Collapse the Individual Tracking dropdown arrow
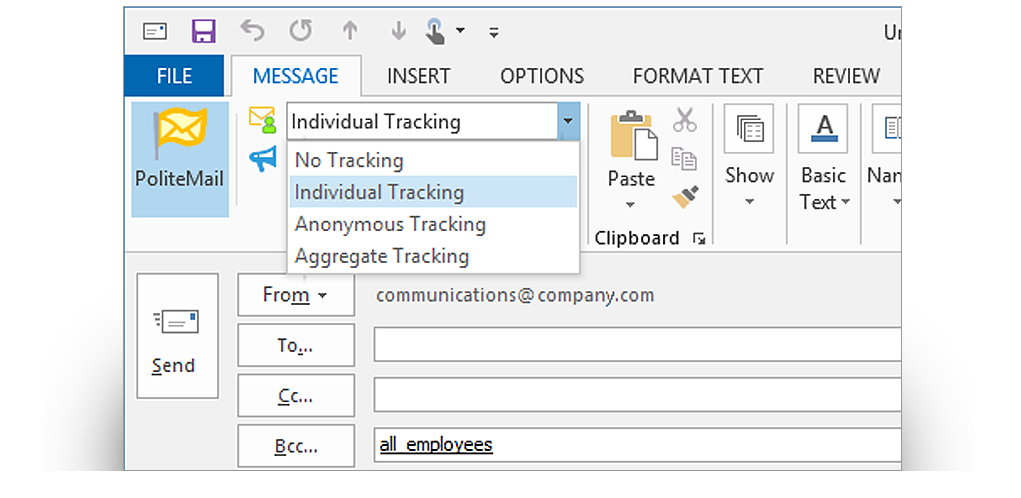The height and width of the screenshot is (498, 1021). tap(569, 122)
